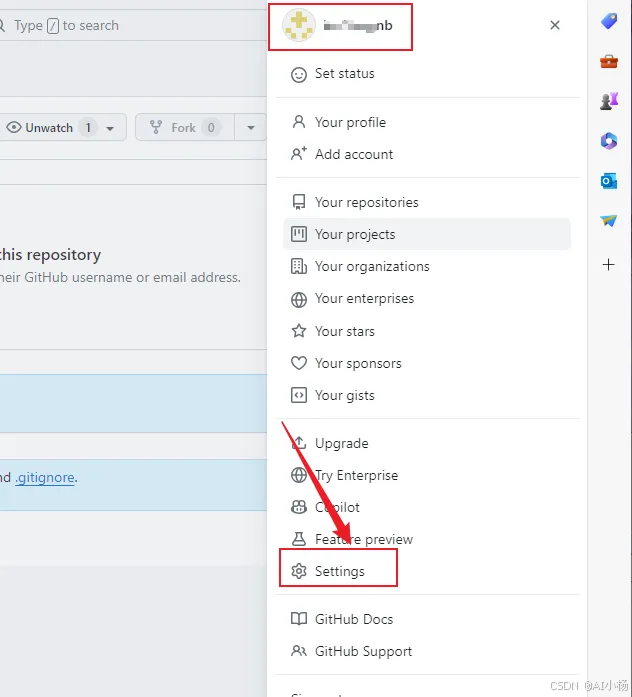This screenshot has height=697, width=632.
Task: Click the globe icon beside Try Enterprise
Action: point(299,475)
